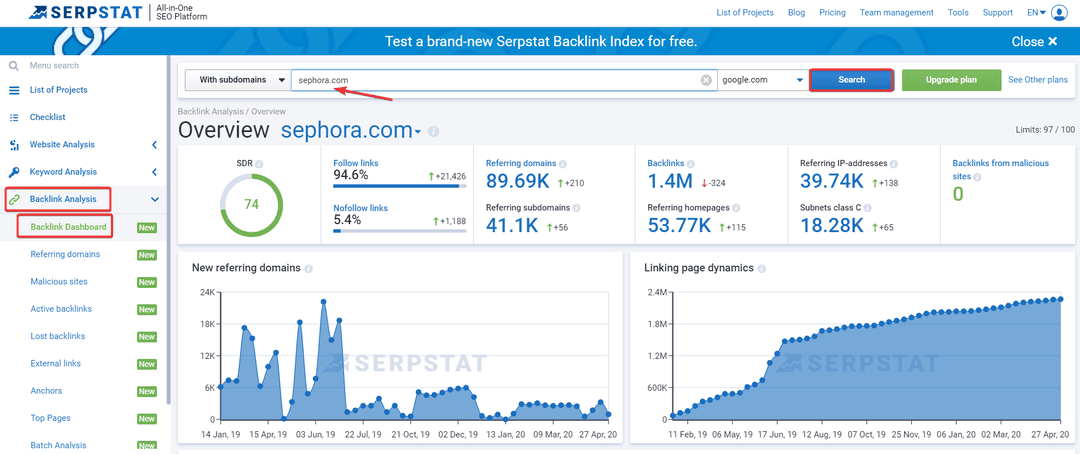
Task: Click the Serpstat logo
Action: coord(87,12)
